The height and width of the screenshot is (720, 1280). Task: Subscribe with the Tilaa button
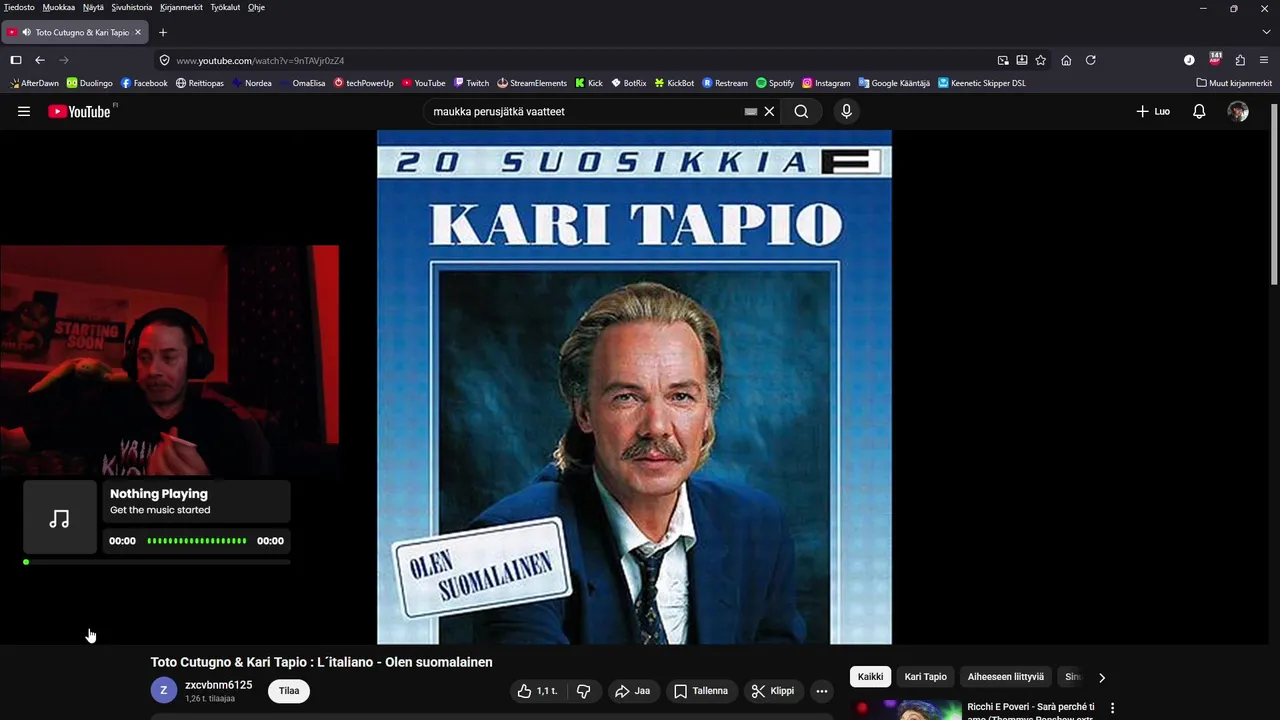[x=289, y=691]
